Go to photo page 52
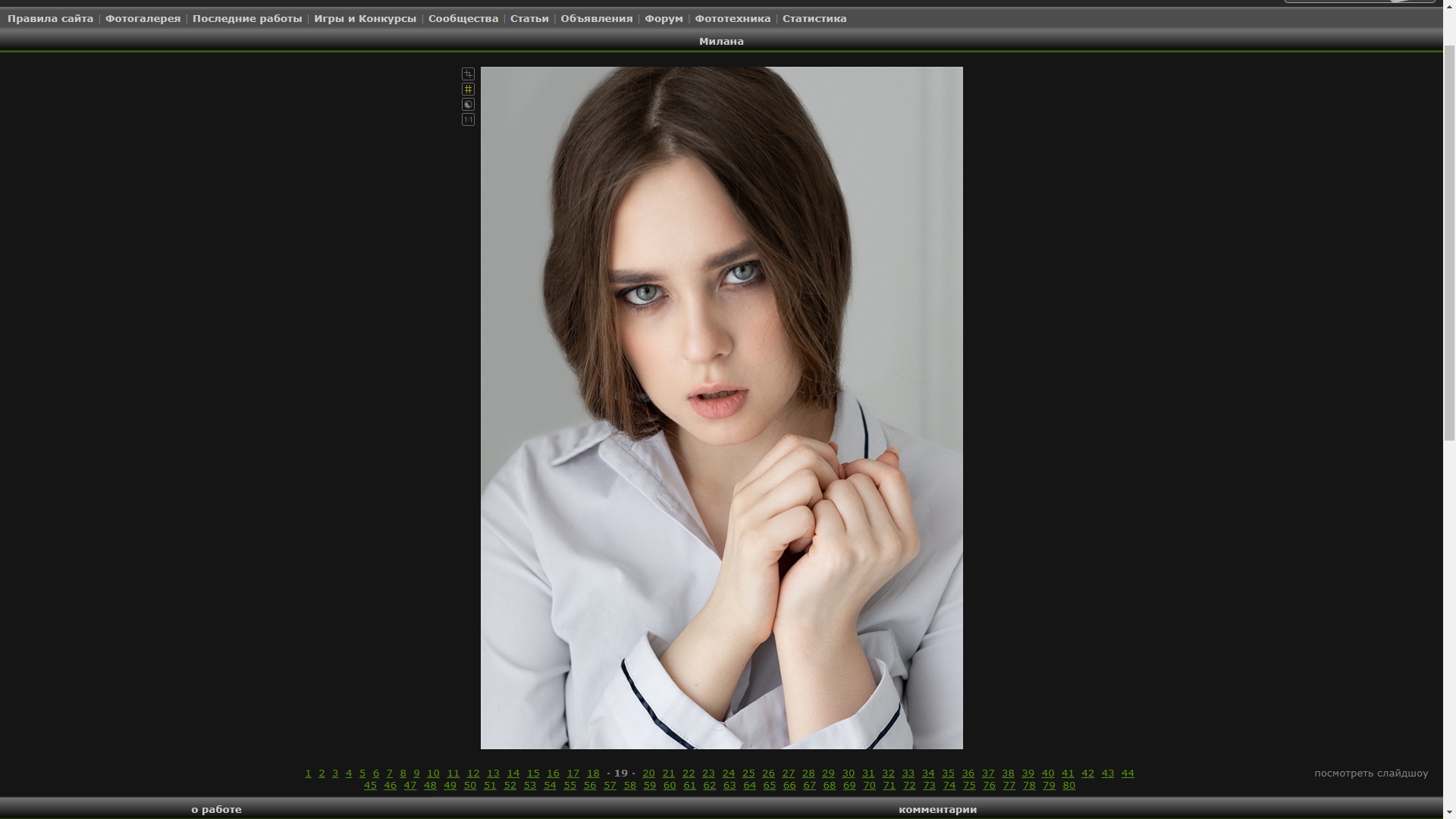 510,785
